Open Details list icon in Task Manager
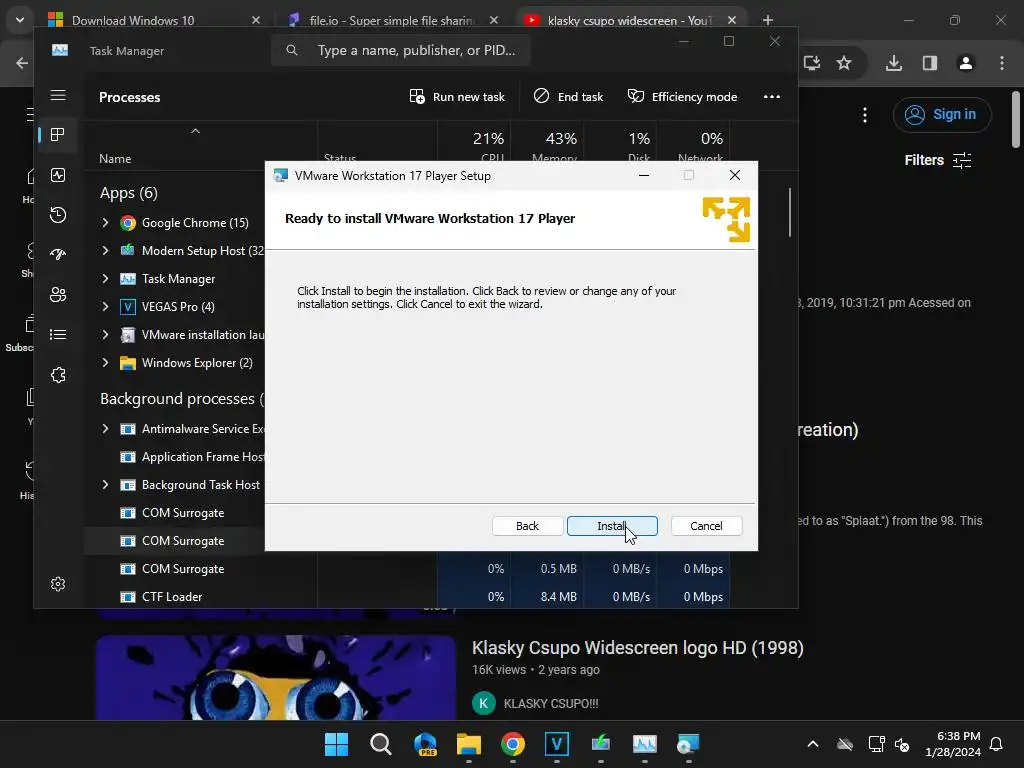This screenshot has height=768, width=1024. click(58, 334)
